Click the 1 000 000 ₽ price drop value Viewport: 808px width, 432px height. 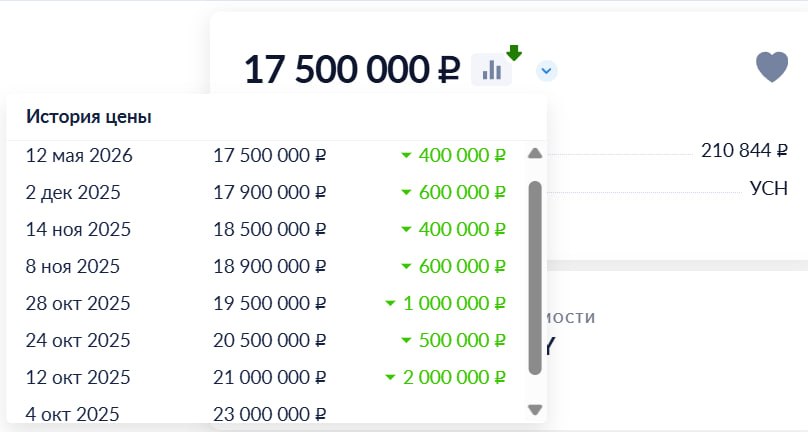click(454, 304)
